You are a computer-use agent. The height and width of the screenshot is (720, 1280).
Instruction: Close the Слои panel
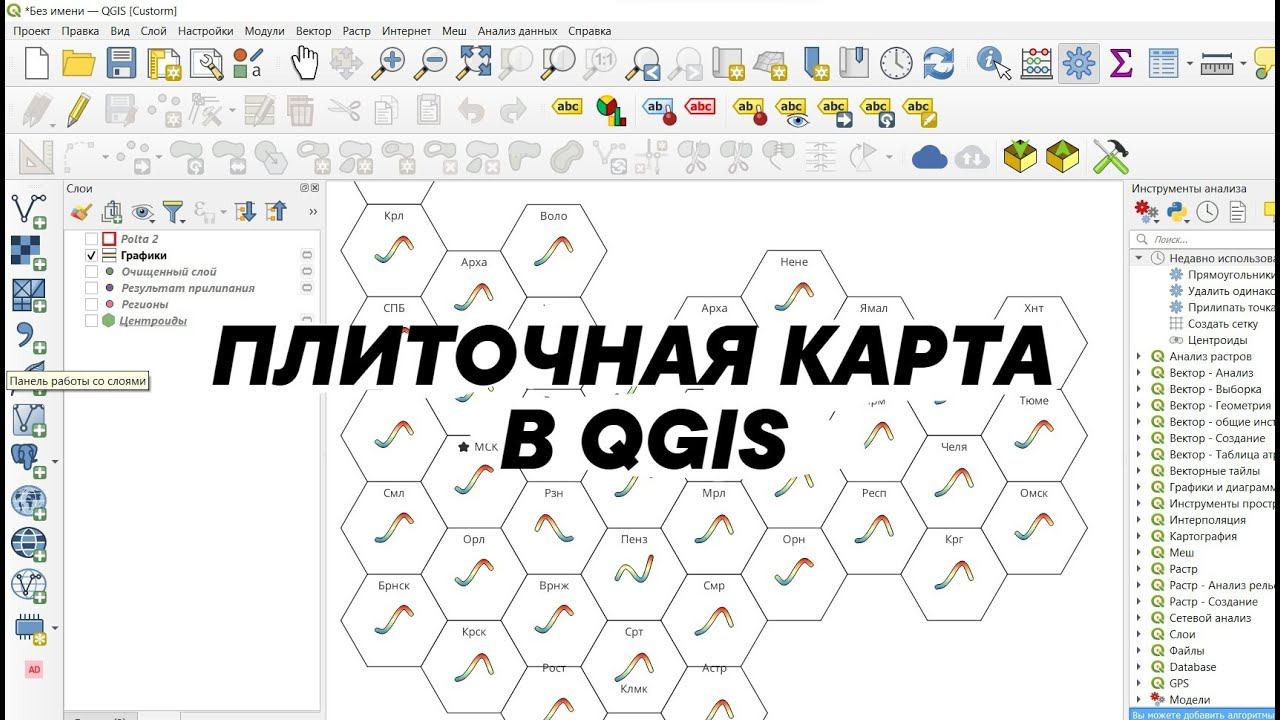(315, 188)
